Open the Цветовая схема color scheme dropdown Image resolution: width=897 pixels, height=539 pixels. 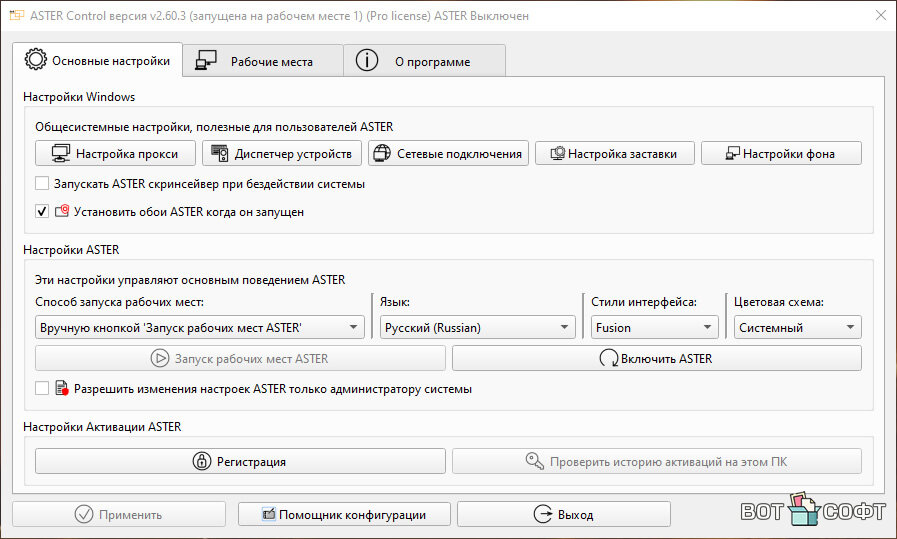point(796,327)
